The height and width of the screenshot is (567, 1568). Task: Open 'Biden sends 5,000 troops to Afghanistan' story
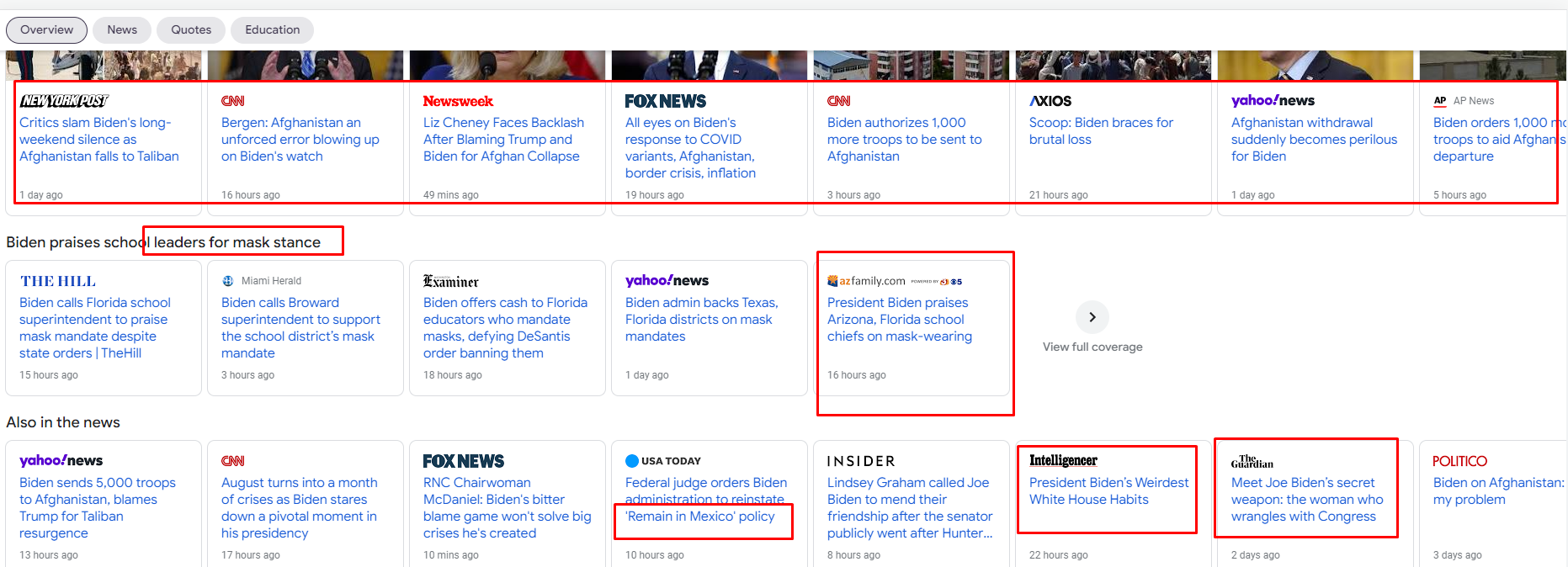click(98, 508)
